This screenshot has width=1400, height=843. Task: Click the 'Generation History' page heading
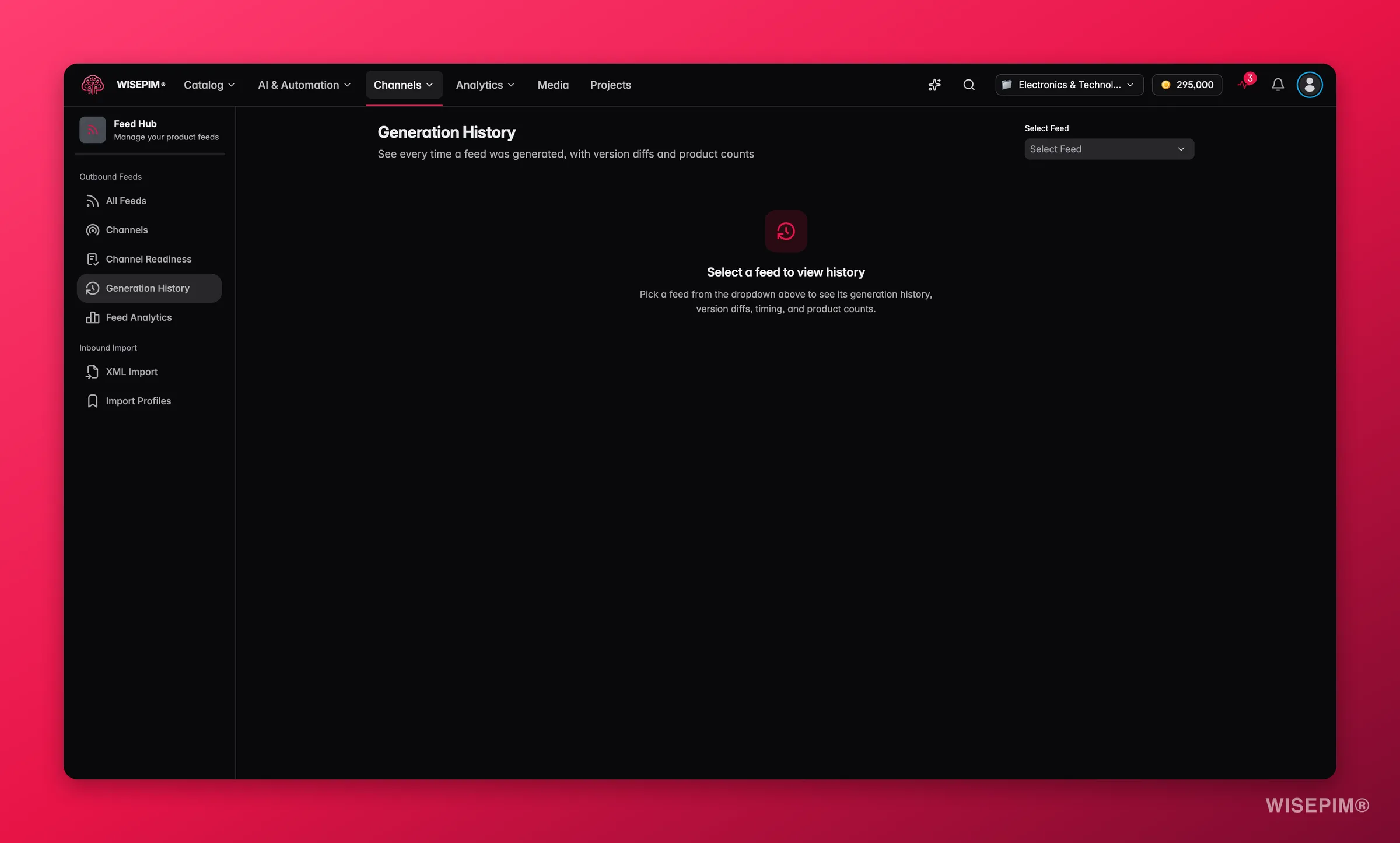click(x=446, y=132)
